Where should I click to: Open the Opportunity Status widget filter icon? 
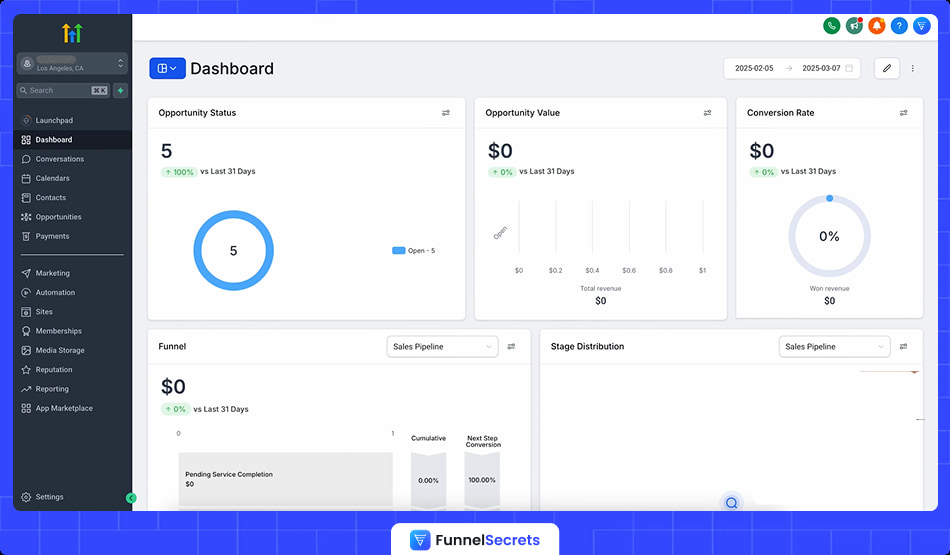[x=446, y=113]
